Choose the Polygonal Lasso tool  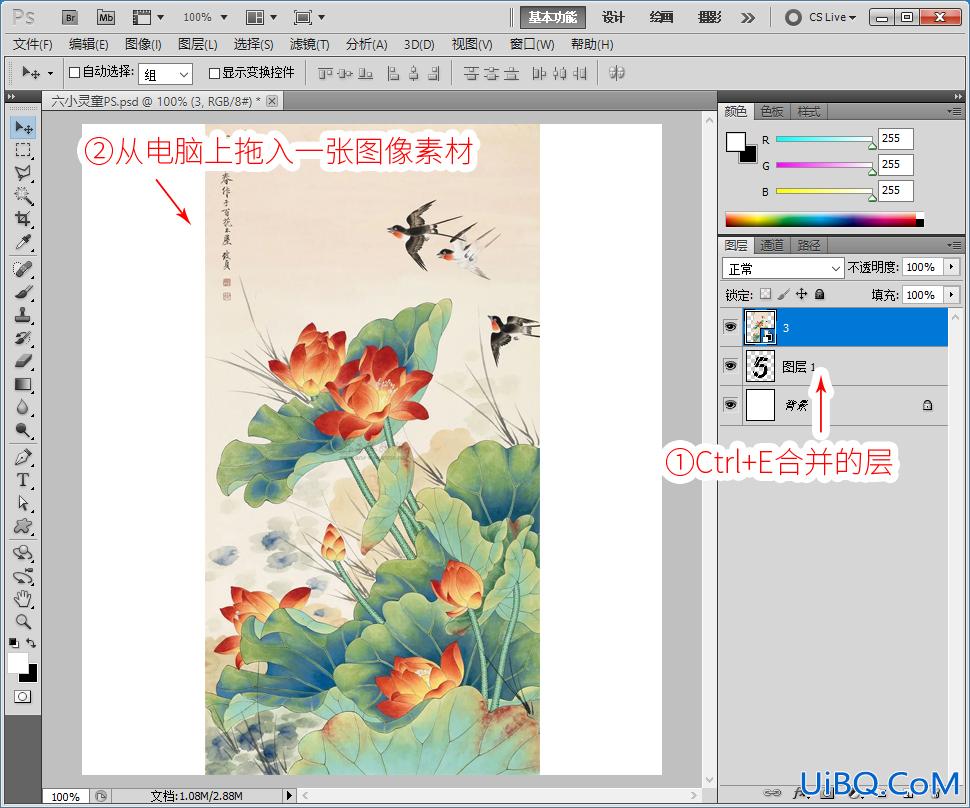[24, 173]
